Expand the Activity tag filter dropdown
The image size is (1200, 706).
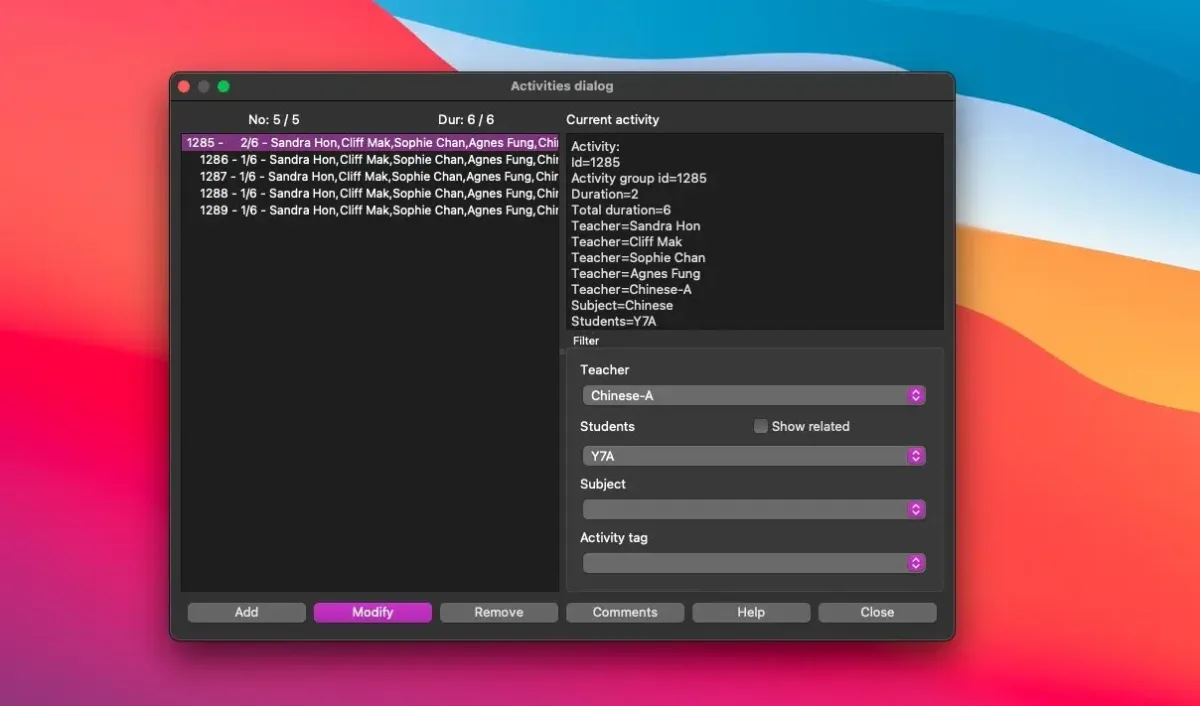[753, 563]
